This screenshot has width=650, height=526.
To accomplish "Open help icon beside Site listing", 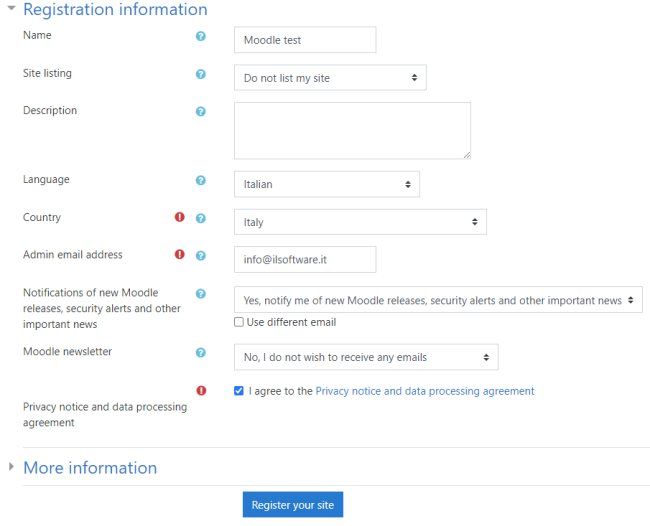I will point(200,74).
